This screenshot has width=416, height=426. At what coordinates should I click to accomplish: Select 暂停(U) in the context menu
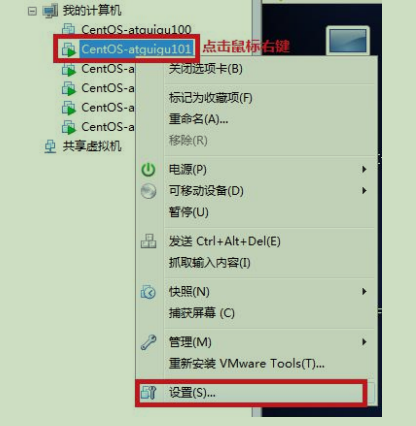(x=188, y=212)
